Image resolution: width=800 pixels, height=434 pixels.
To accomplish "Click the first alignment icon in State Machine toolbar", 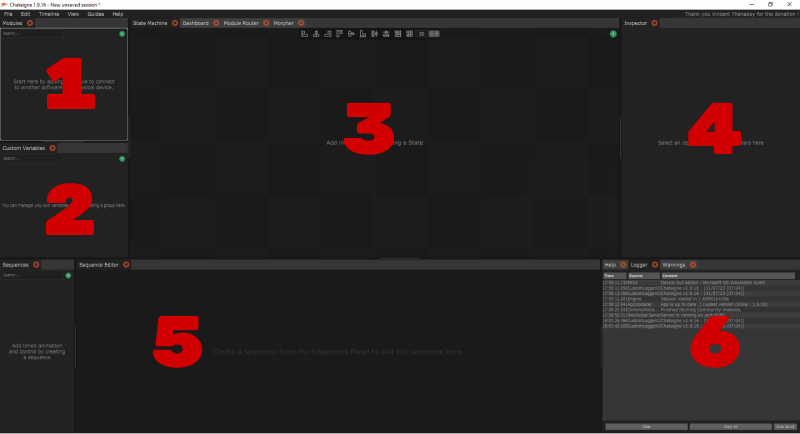I will (x=304, y=34).
